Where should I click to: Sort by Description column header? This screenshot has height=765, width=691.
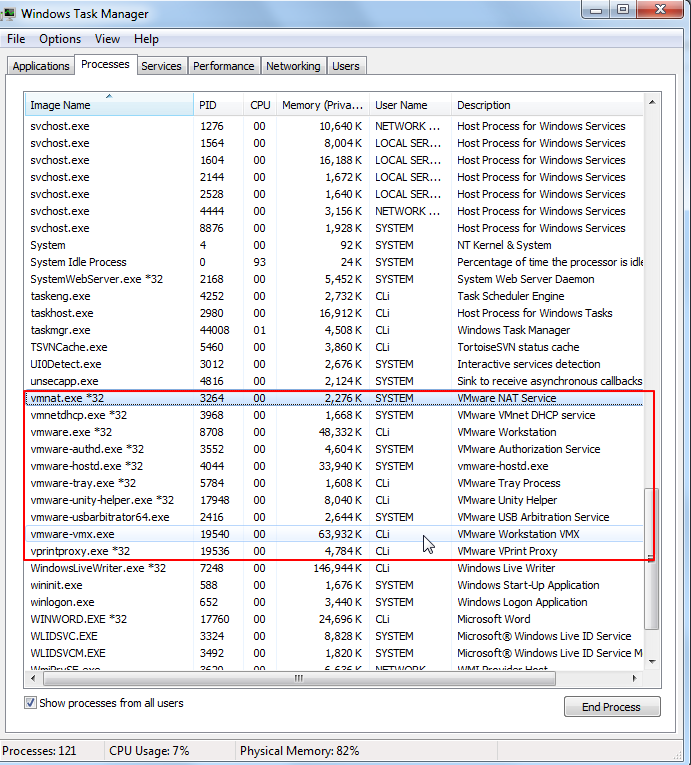pyautogui.click(x=547, y=105)
